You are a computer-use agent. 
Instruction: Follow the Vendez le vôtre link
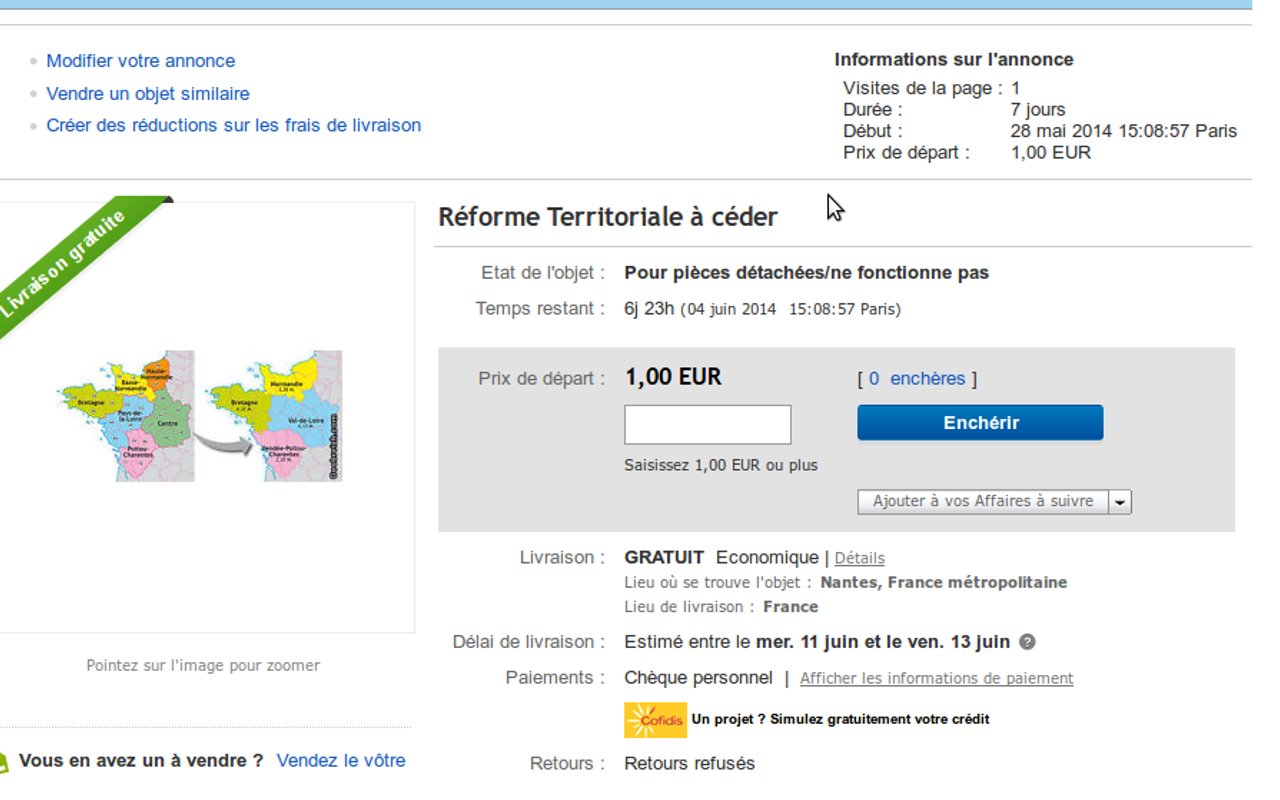341,761
